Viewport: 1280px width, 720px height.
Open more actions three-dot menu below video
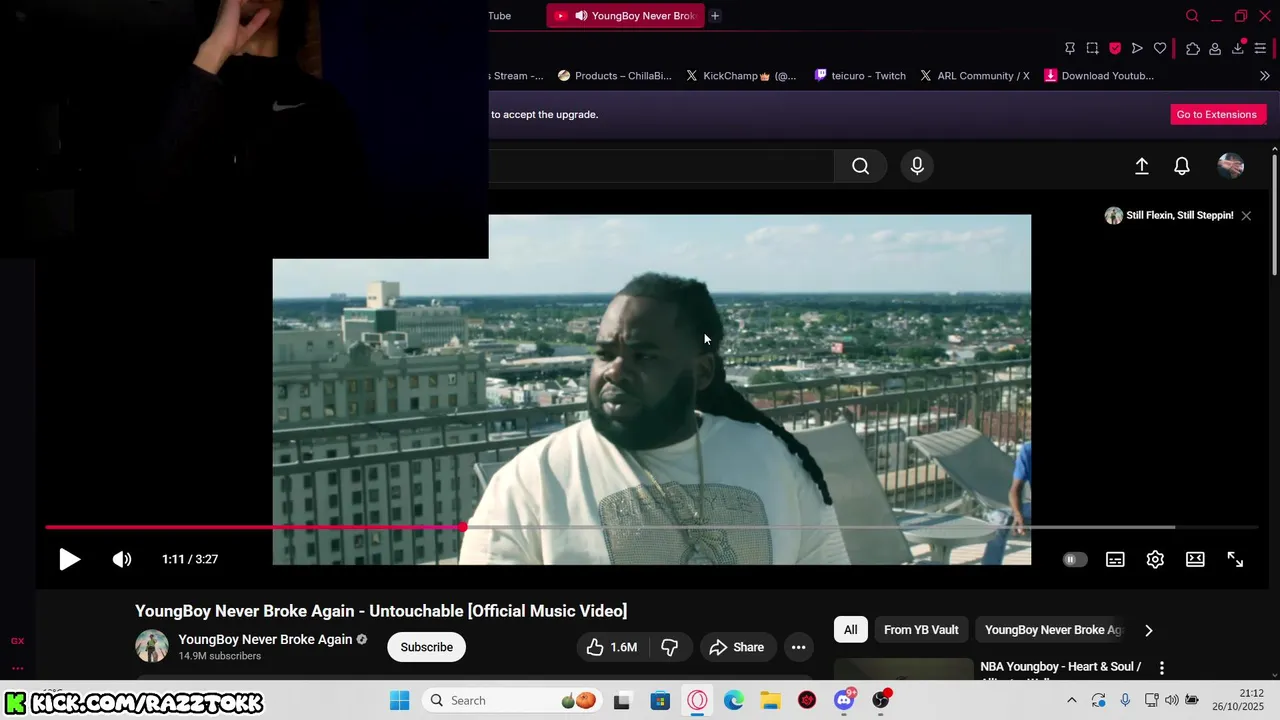point(798,647)
